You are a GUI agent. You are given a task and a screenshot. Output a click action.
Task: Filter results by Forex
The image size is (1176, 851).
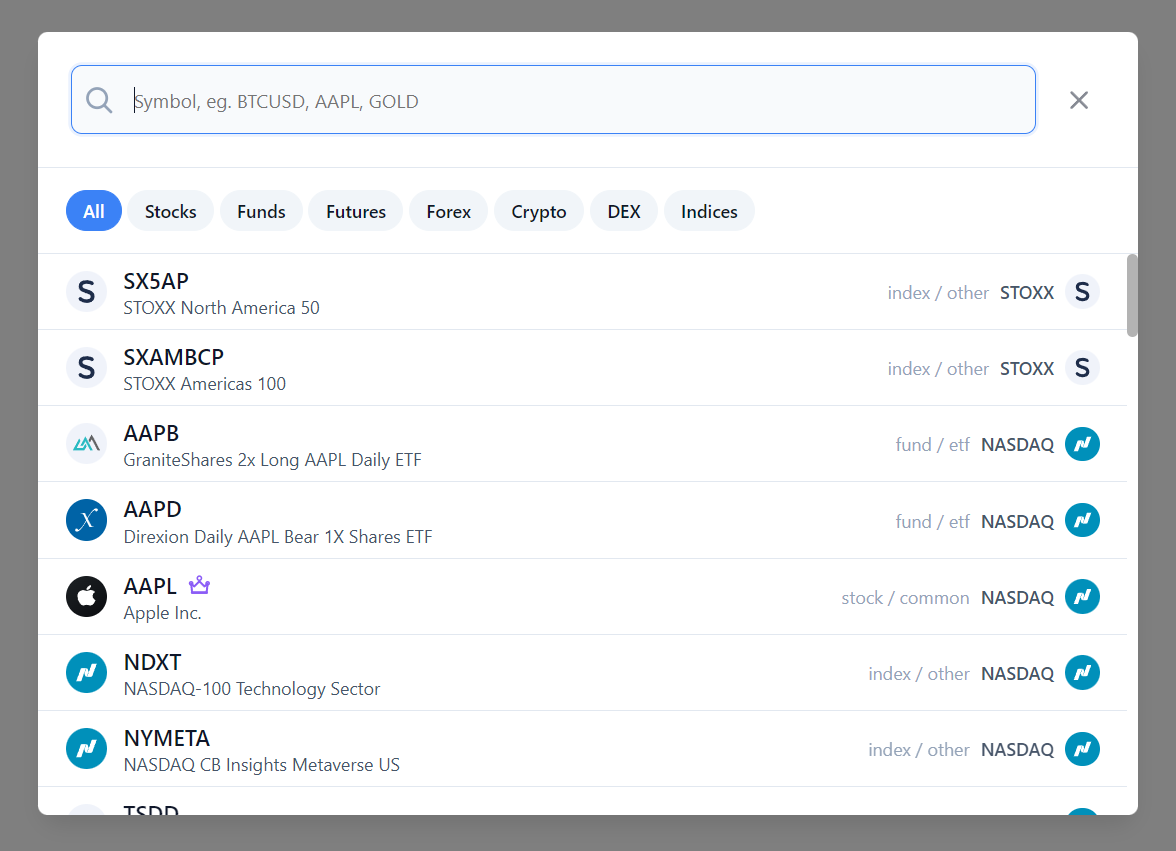[x=448, y=211]
